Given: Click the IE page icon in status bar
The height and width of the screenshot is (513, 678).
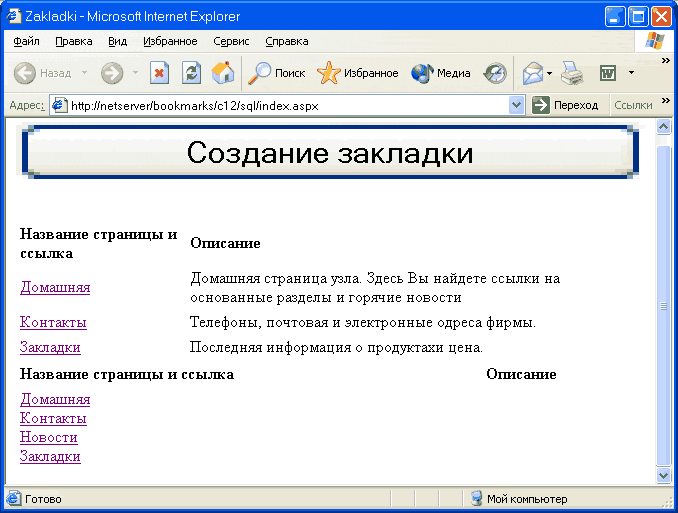Looking at the screenshot, I should click(x=13, y=498).
